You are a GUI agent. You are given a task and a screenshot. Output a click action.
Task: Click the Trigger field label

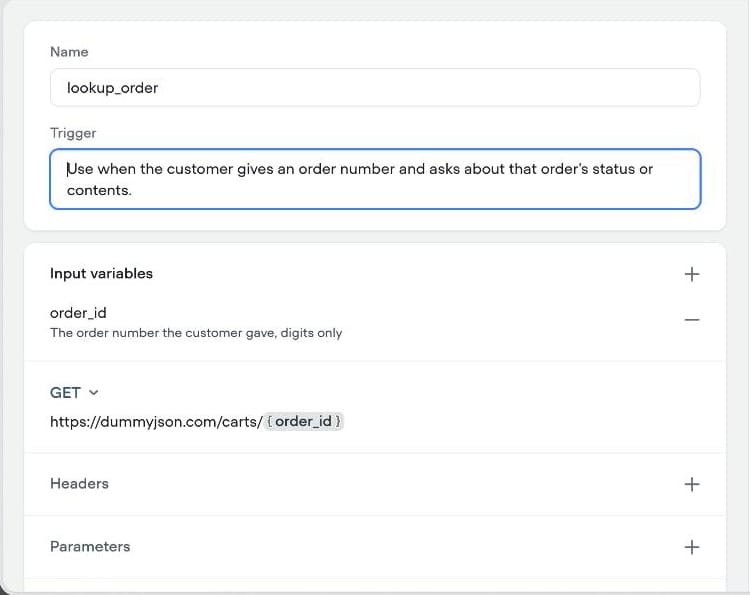click(x=73, y=133)
